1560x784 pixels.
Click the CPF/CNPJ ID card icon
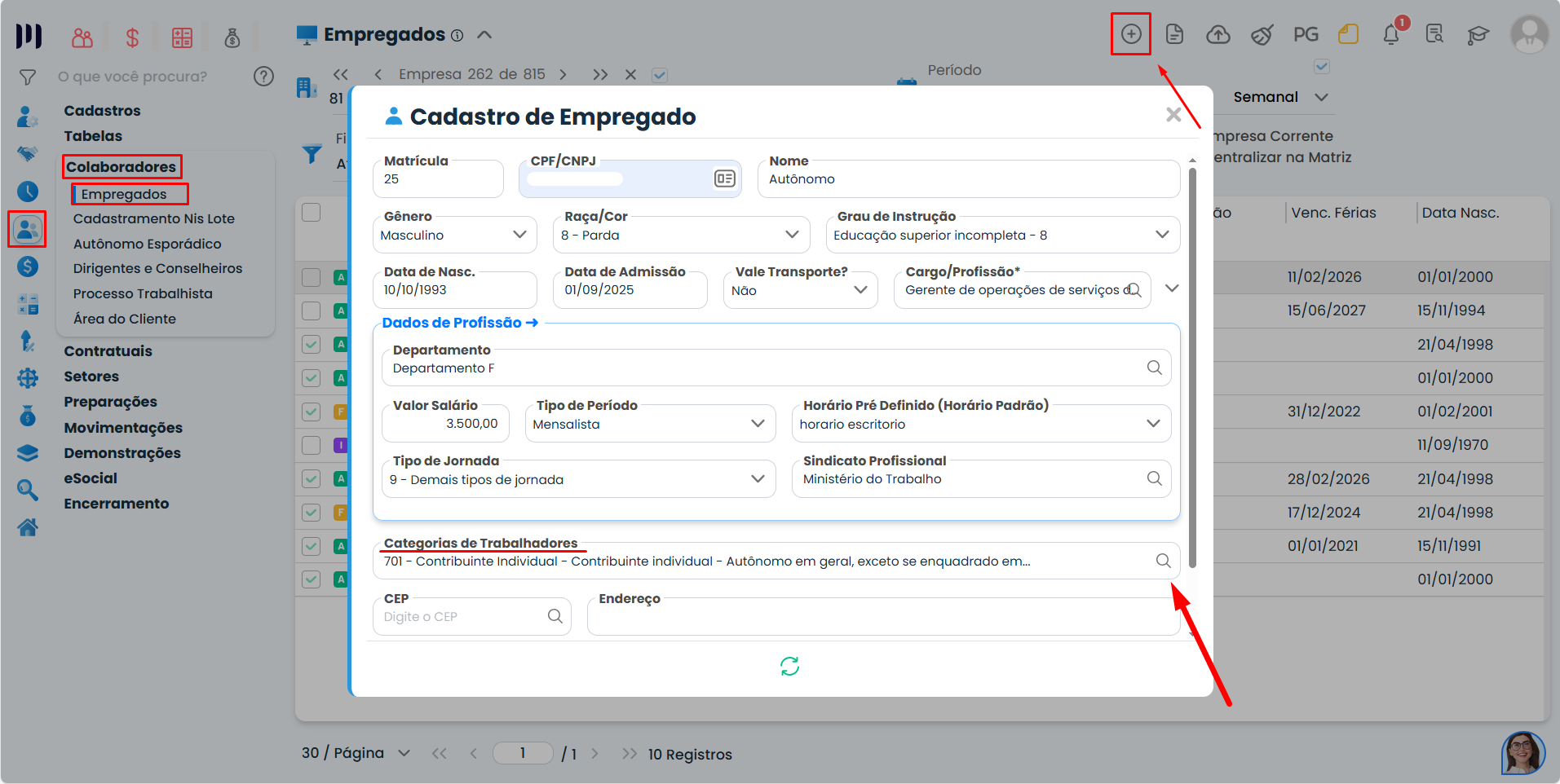tap(724, 178)
